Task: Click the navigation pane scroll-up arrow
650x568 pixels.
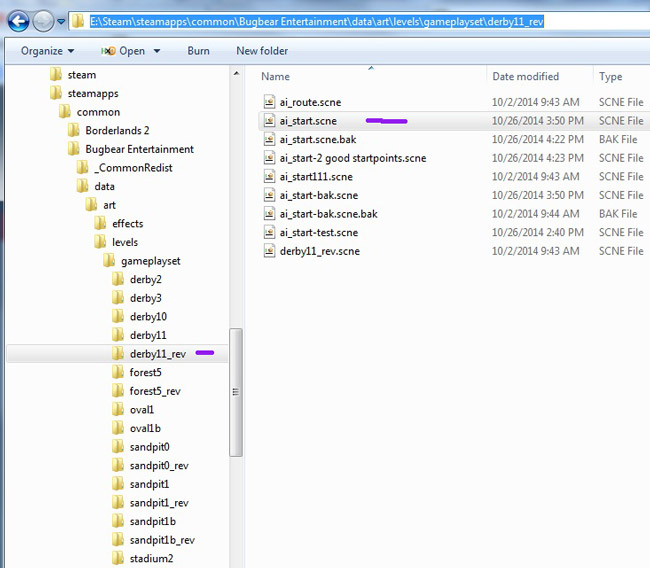Action: pyautogui.click(x=236, y=74)
